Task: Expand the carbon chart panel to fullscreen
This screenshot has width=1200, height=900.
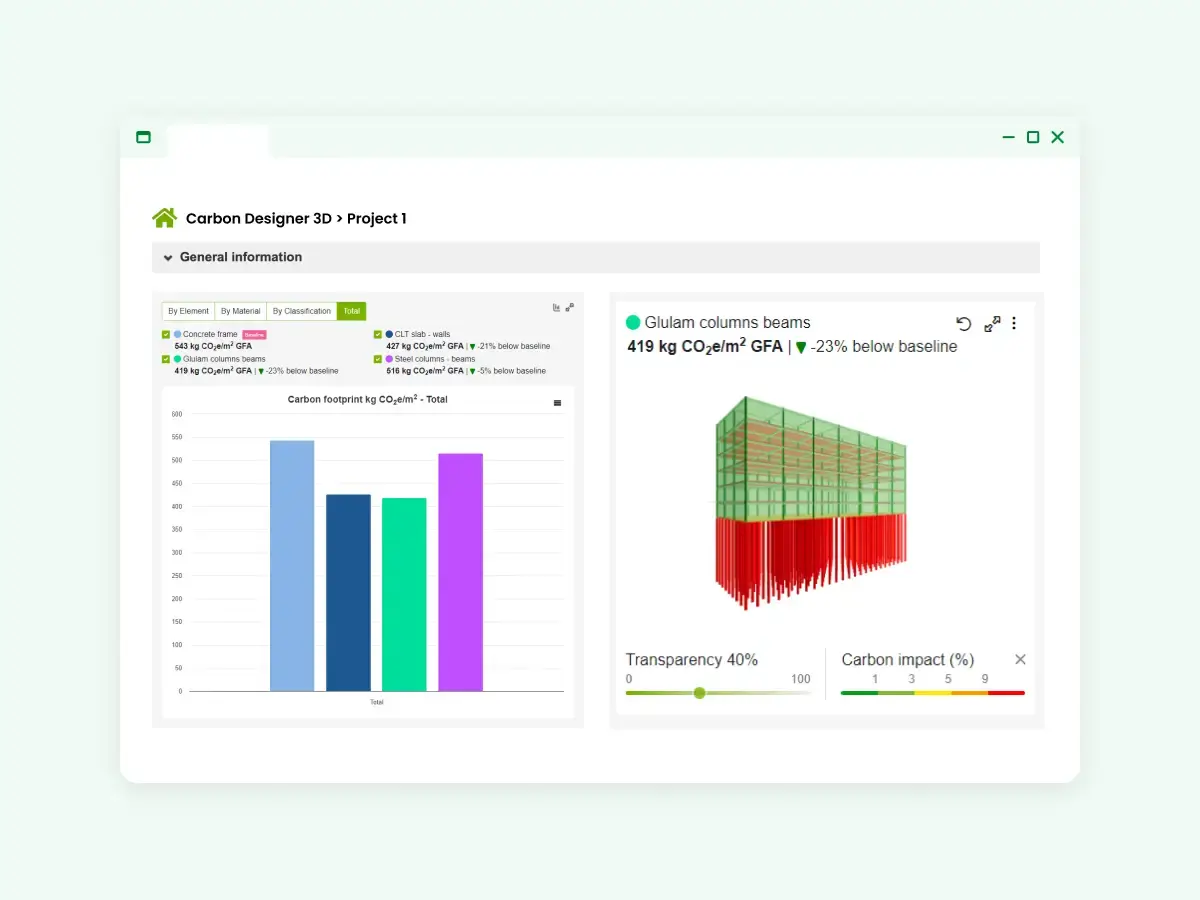Action: (570, 308)
